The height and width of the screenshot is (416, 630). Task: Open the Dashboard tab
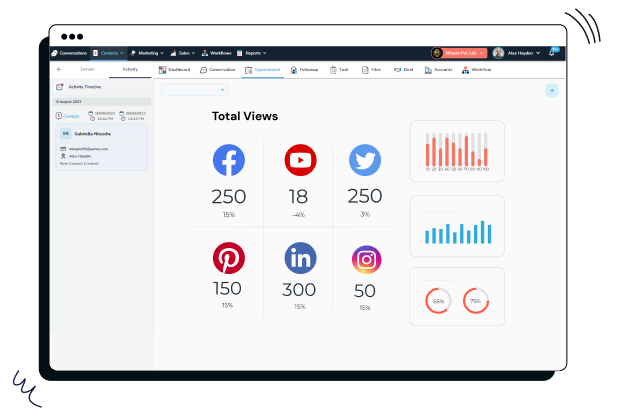click(x=174, y=70)
